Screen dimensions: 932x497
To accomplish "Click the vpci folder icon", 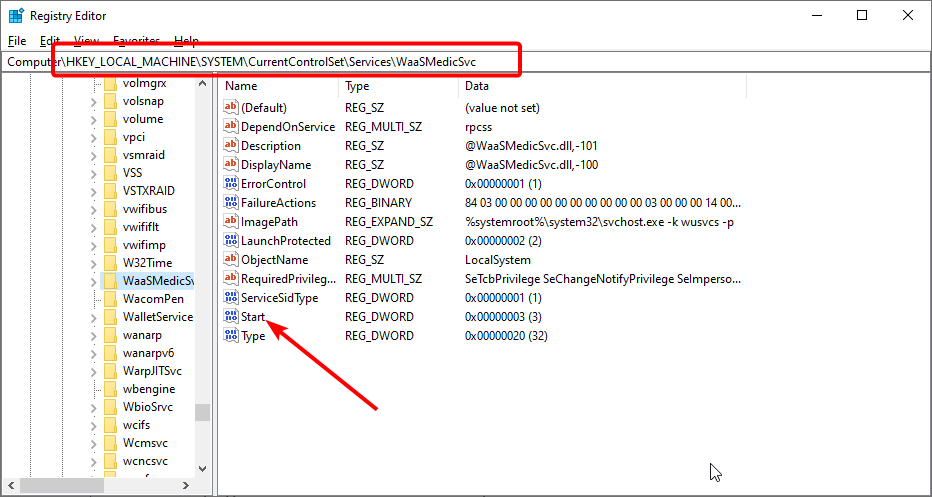I will (110, 137).
